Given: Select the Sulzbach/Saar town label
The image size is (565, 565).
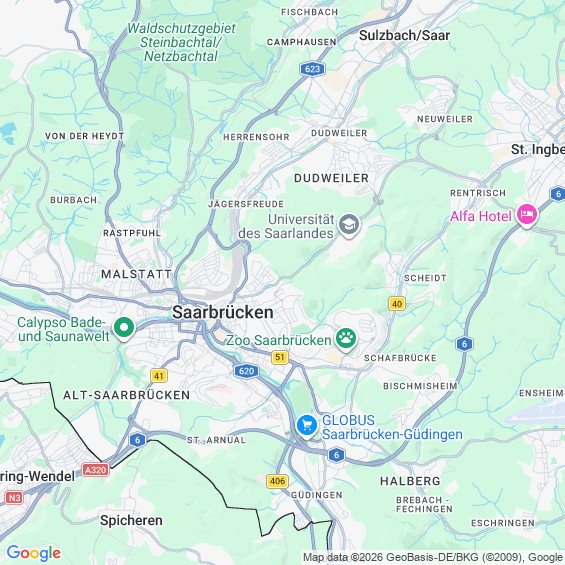Looking at the screenshot, I should (404, 35).
